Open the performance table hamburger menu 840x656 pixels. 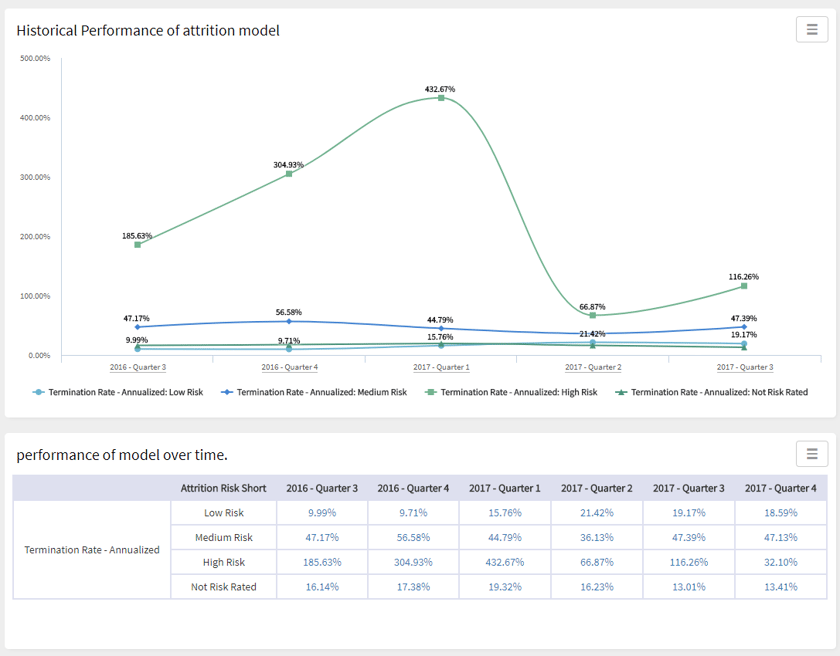(812, 454)
